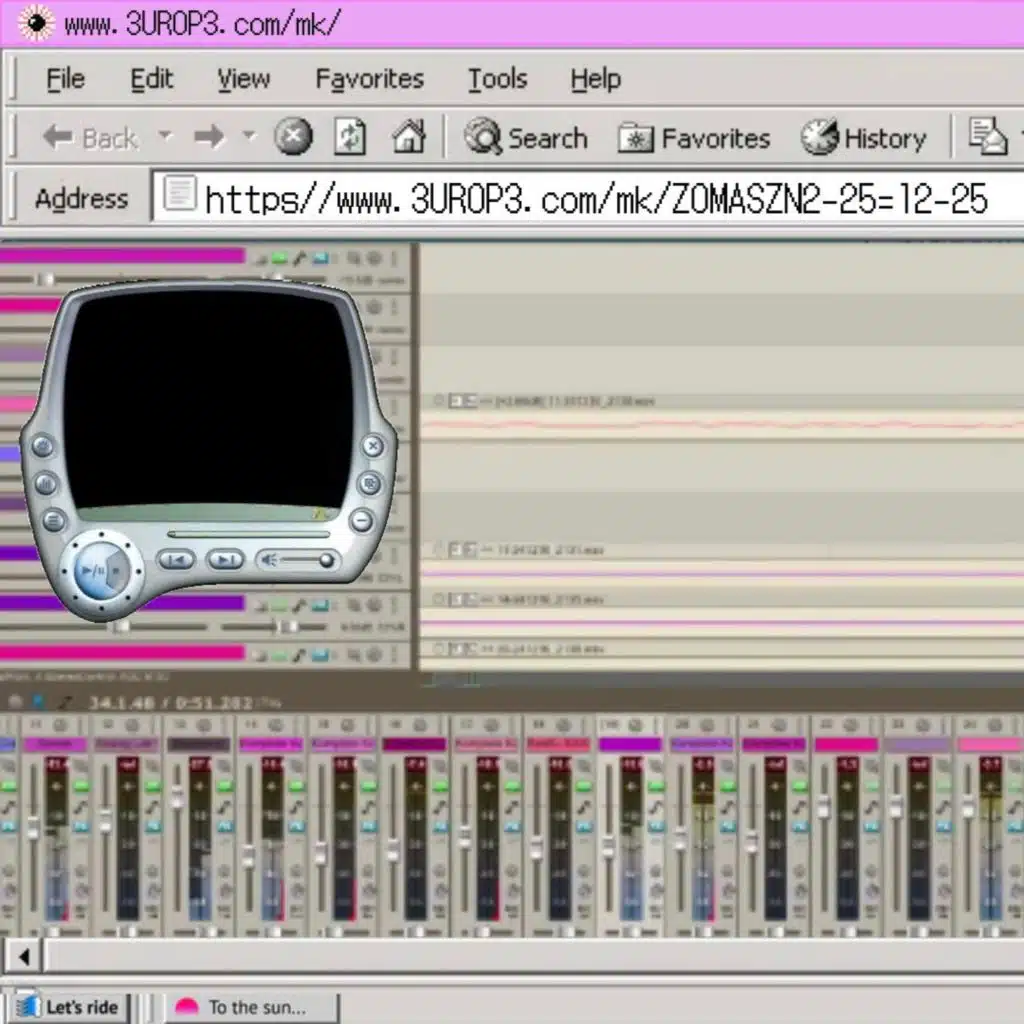Toggle green button on the top magenta track
This screenshot has height=1024, width=1024.
click(279, 259)
